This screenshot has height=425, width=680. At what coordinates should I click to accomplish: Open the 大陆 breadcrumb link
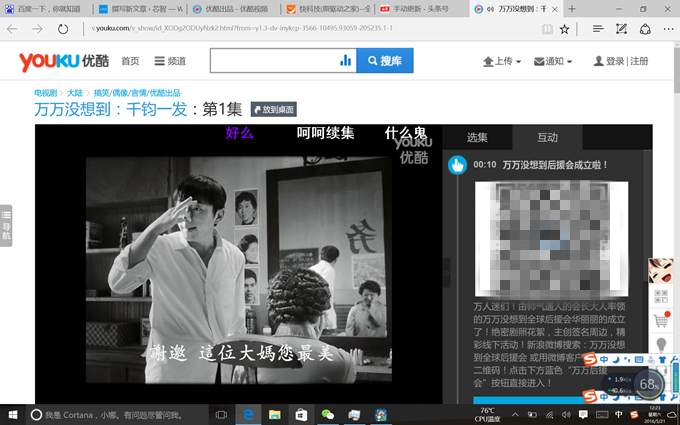[75, 93]
